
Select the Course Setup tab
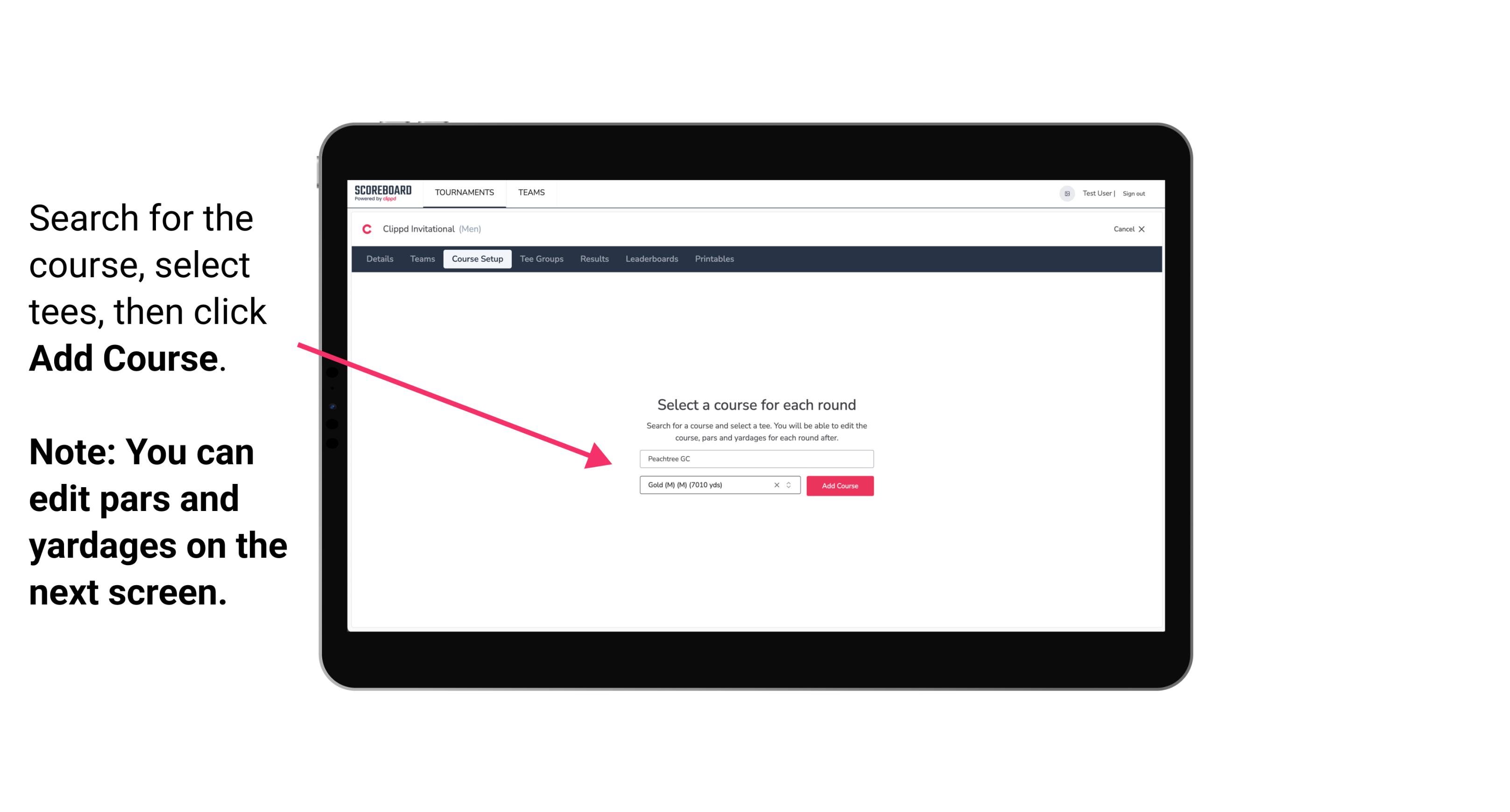pyautogui.click(x=478, y=259)
